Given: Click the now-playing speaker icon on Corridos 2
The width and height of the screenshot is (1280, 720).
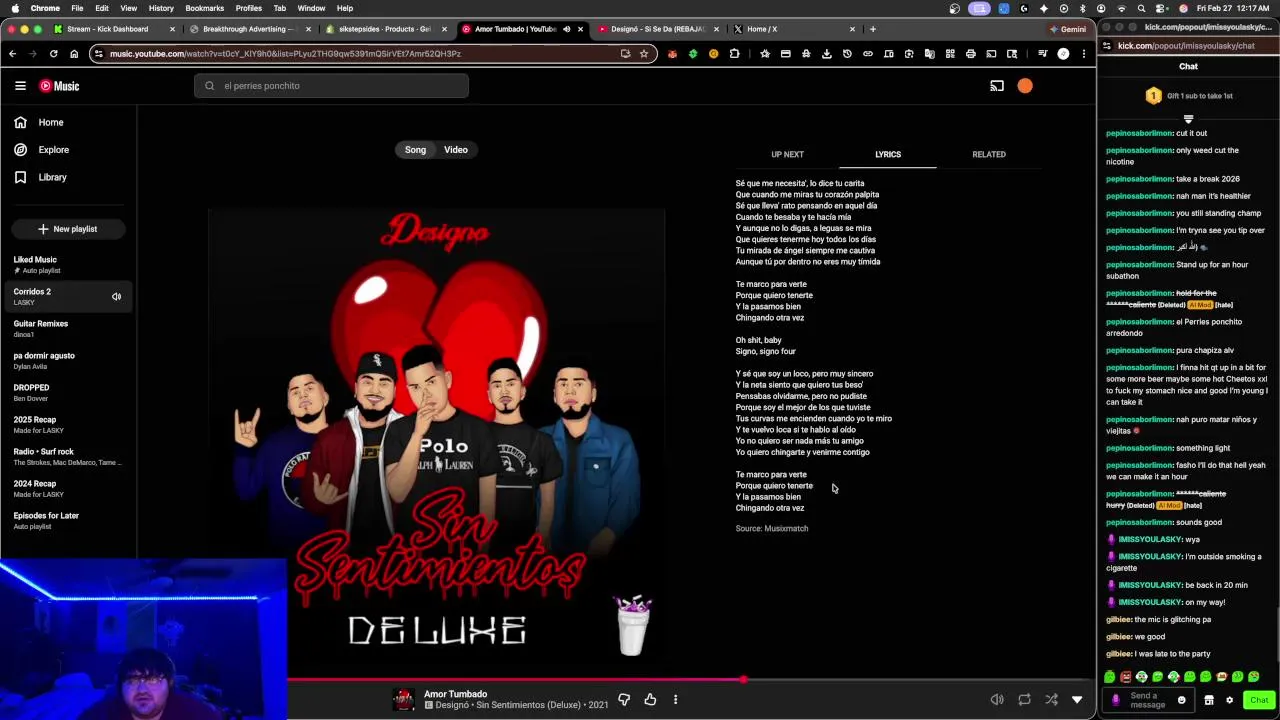Looking at the screenshot, I should point(116,297).
